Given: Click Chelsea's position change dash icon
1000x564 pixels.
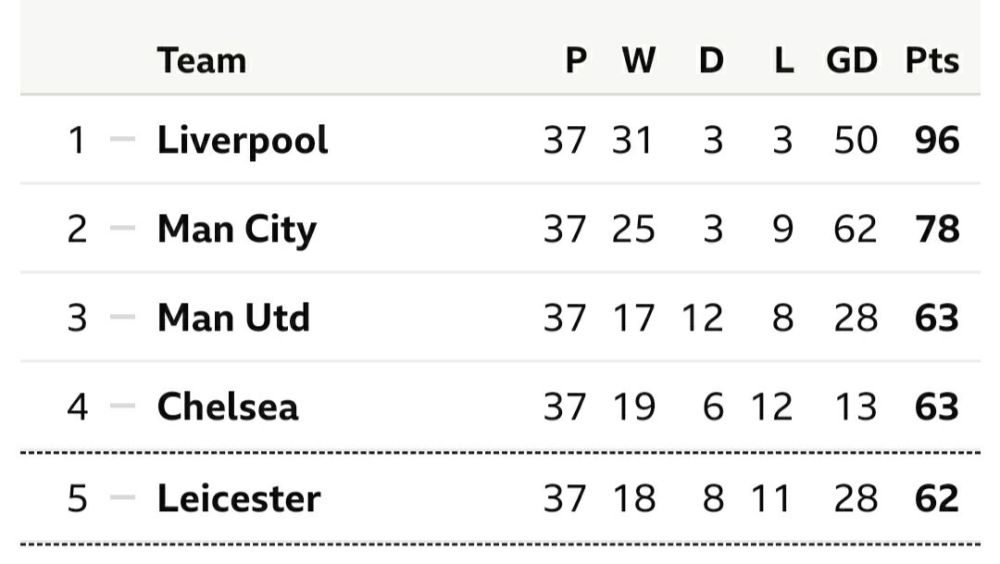Looking at the screenshot, I should tap(122, 407).
